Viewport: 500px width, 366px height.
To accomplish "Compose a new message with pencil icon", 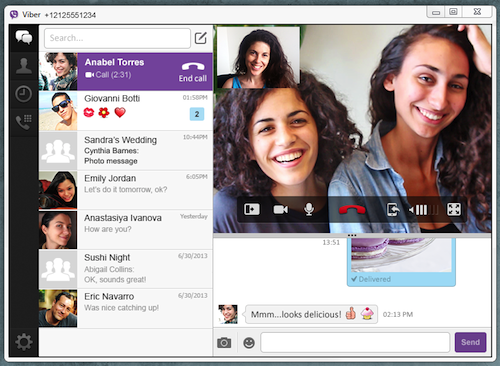I will click(201, 38).
